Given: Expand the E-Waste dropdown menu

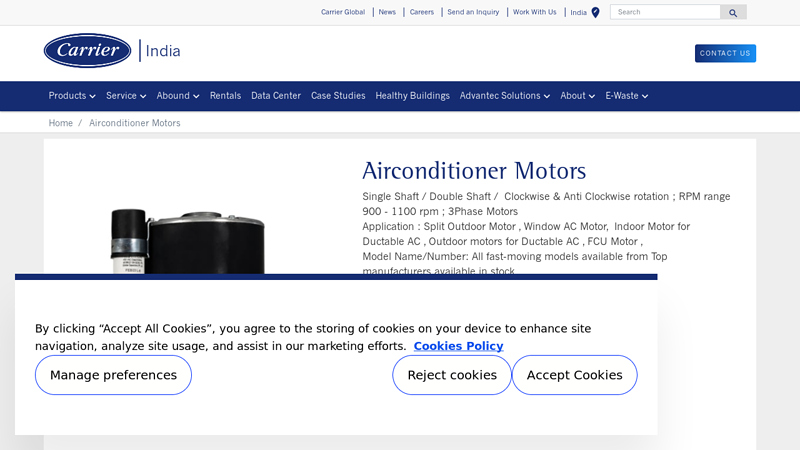Looking at the screenshot, I should tap(627, 96).
